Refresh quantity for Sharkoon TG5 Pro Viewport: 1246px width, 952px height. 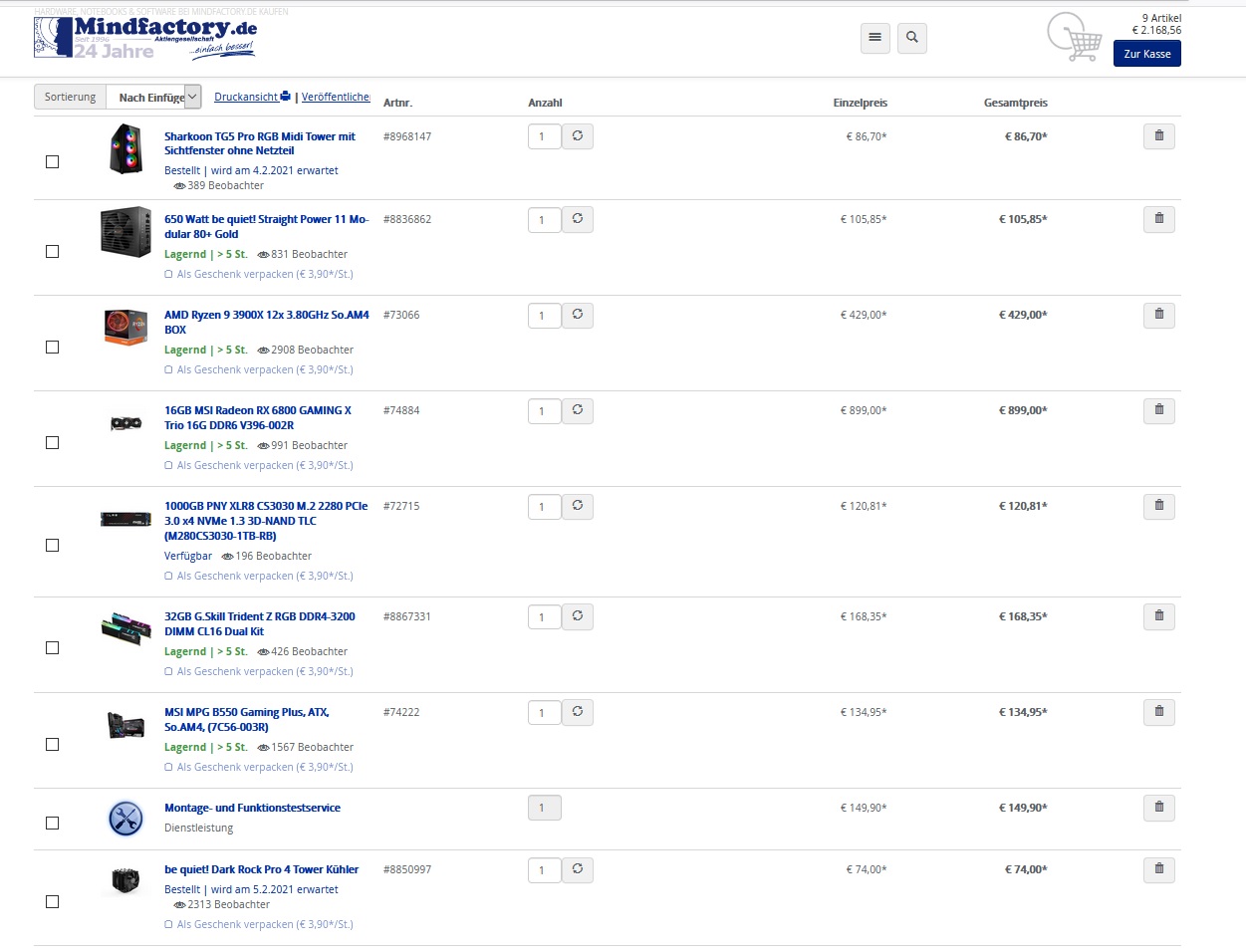click(x=578, y=136)
